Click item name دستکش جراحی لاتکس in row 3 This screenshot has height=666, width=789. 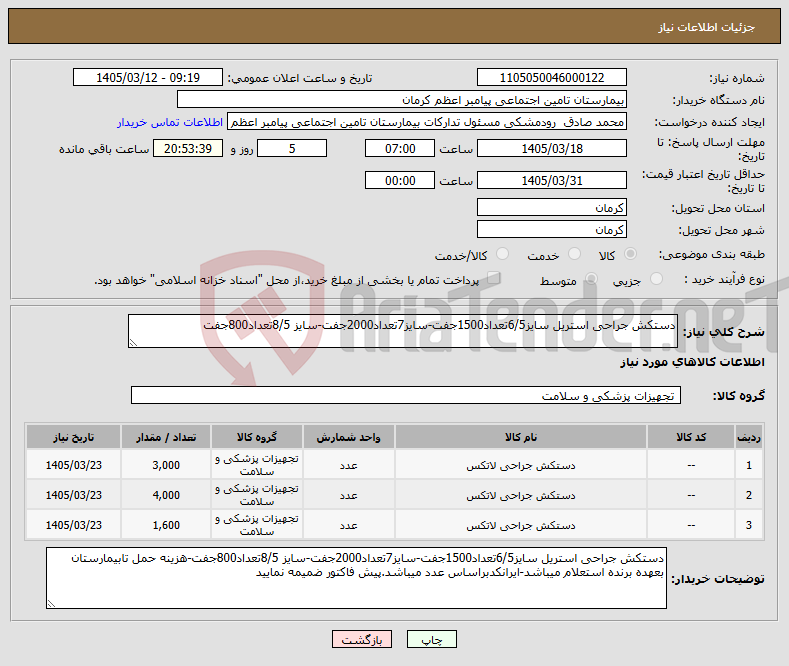pyautogui.click(x=521, y=525)
